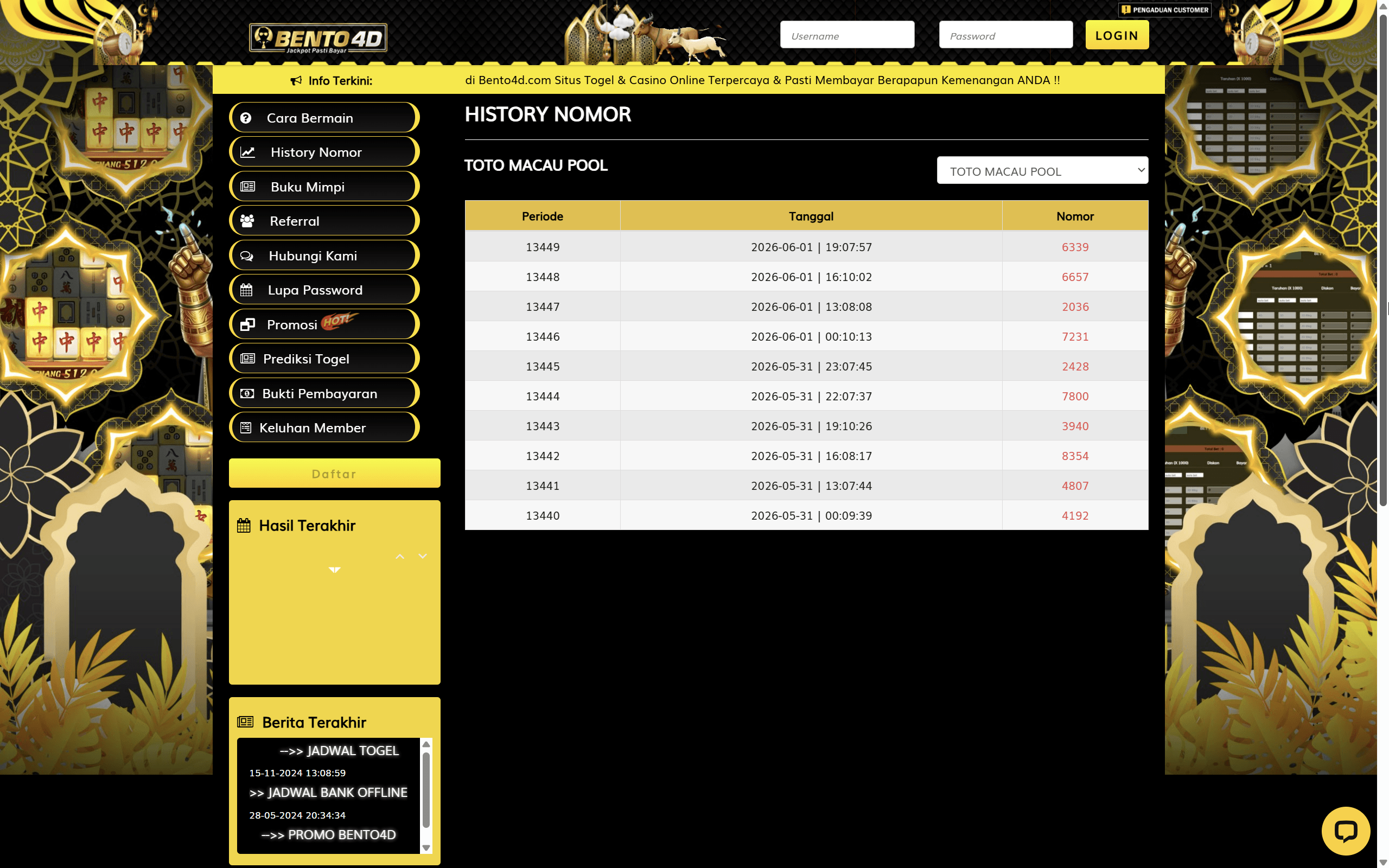The height and width of the screenshot is (868, 1389).
Task: Select the period 13449 cell
Action: click(x=543, y=247)
